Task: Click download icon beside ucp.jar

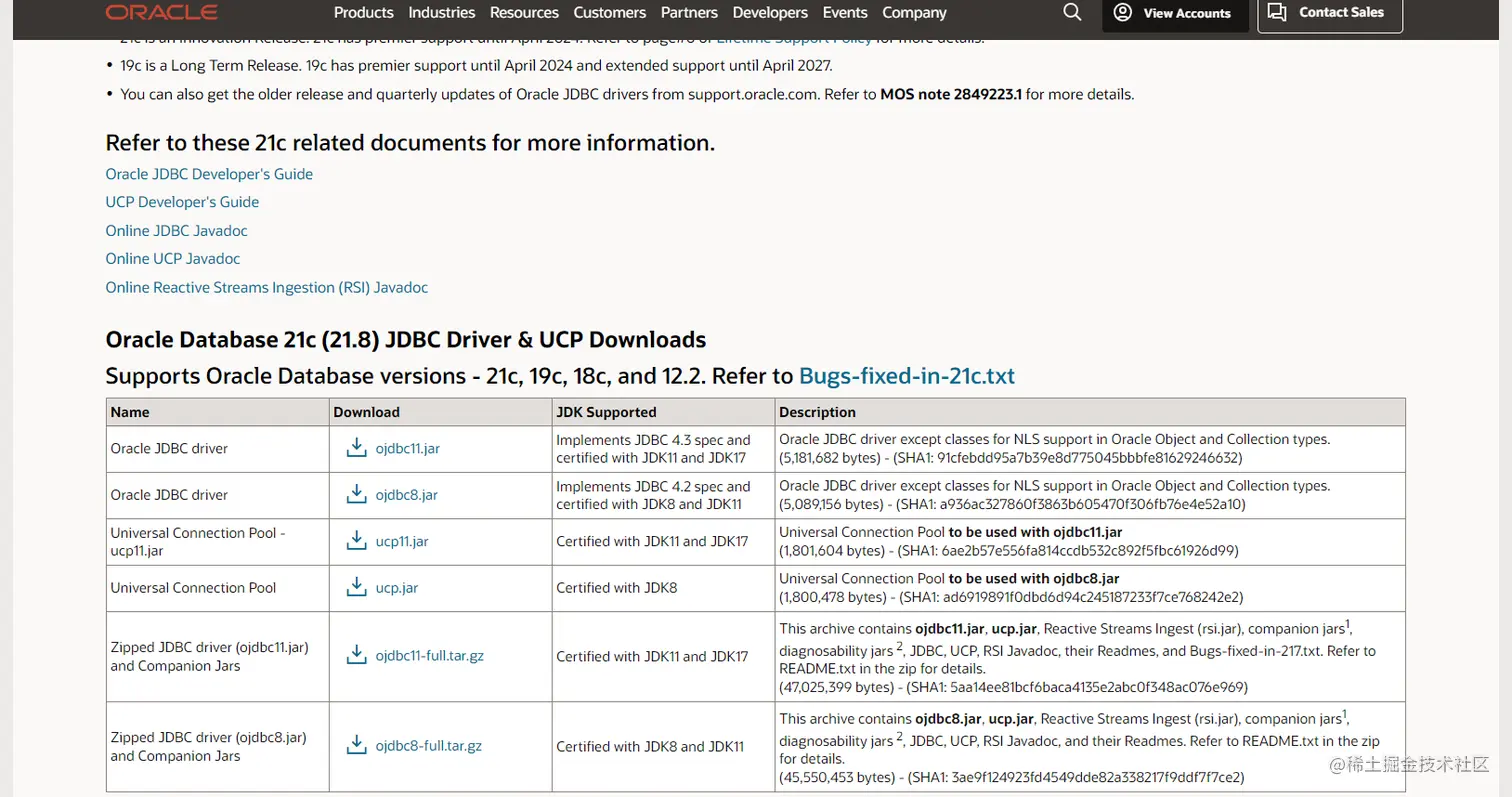Action: pyautogui.click(x=356, y=587)
